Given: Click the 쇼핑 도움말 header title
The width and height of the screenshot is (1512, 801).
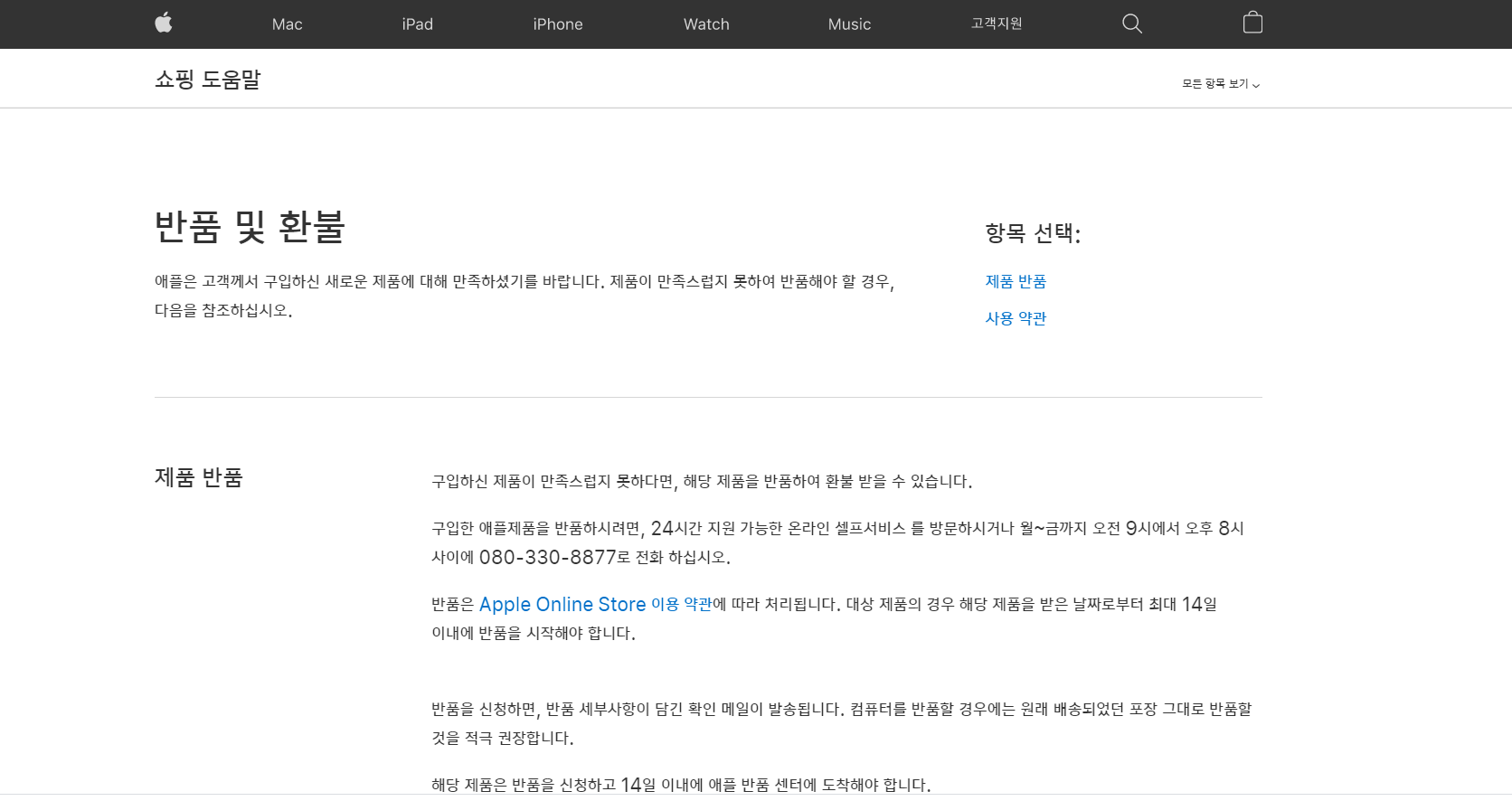Looking at the screenshot, I should coord(208,80).
